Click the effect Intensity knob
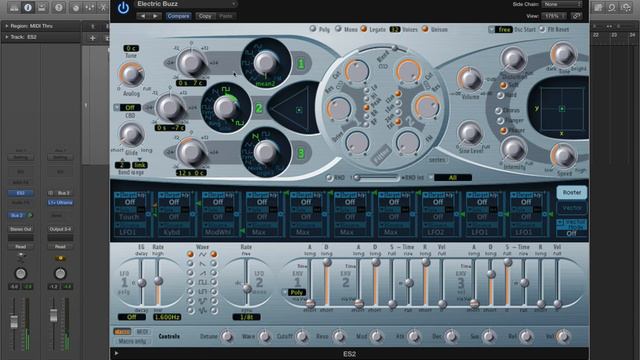This screenshot has width=640, height=360. pos(513,149)
